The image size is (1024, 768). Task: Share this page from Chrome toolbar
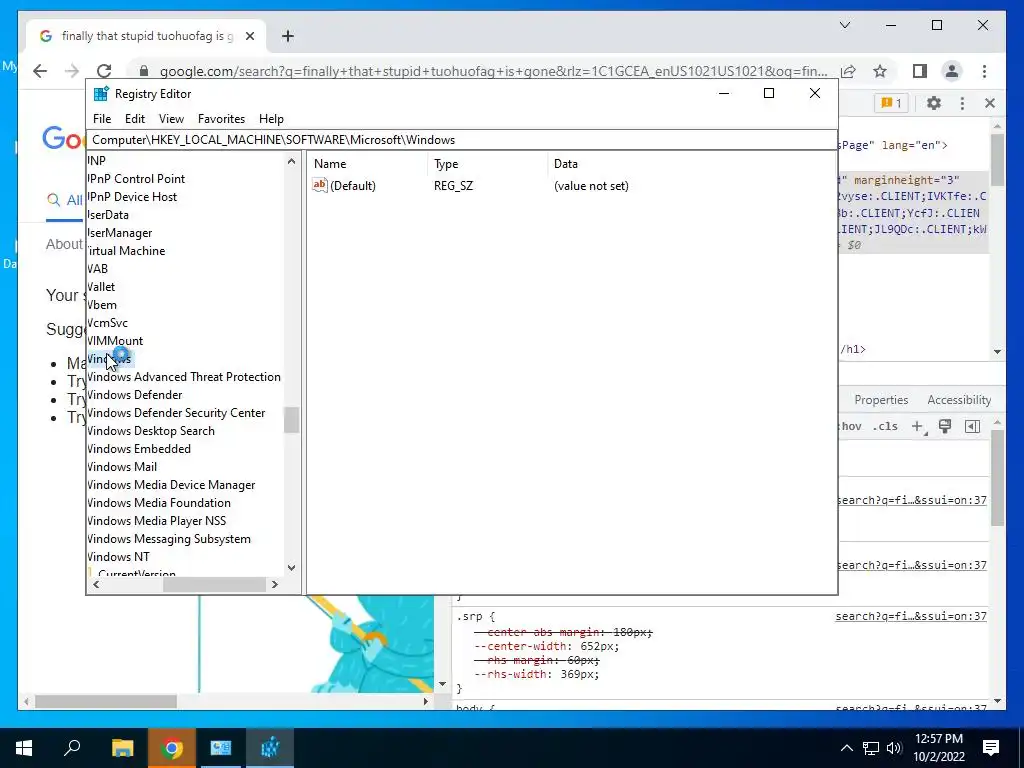[848, 71]
